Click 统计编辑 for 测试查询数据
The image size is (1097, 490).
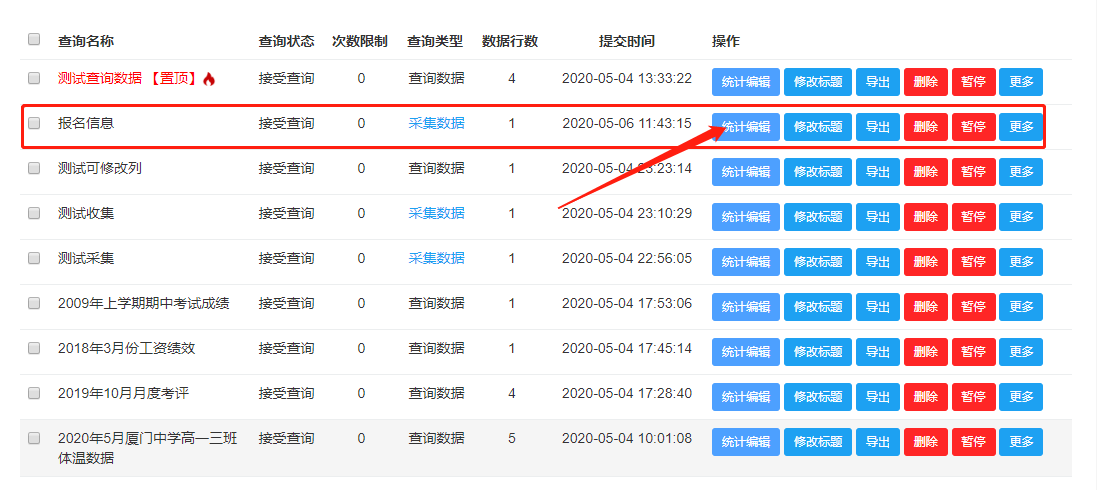746,82
